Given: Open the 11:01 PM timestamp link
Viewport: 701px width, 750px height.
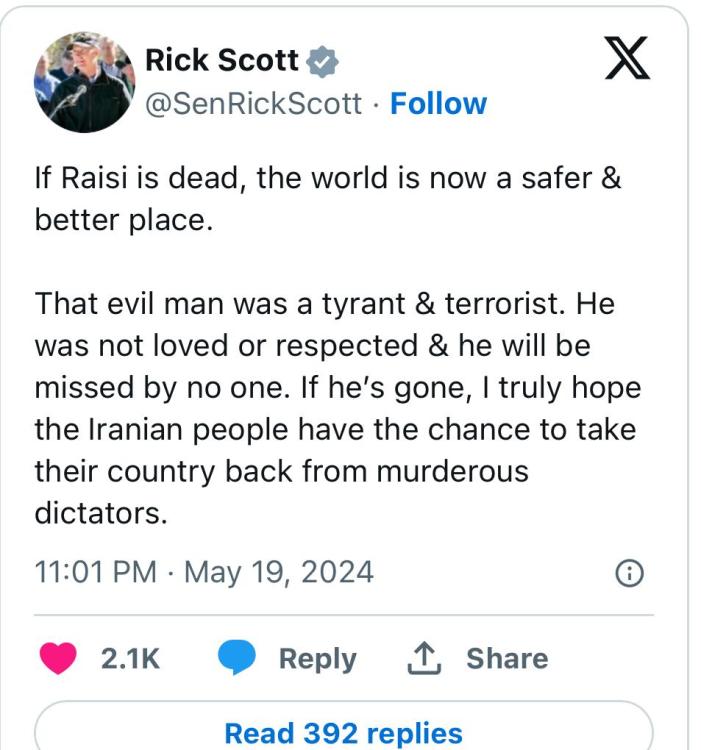Looking at the screenshot, I should pyautogui.click(x=96, y=572).
